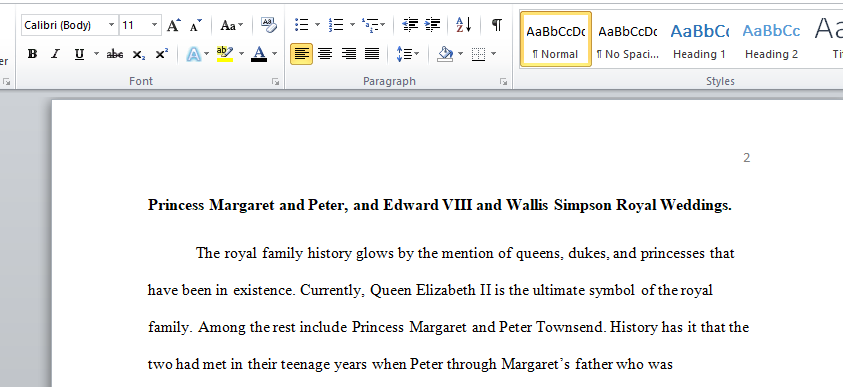
Task: Click Increase Indent icon
Action: pyautogui.click(x=432, y=25)
